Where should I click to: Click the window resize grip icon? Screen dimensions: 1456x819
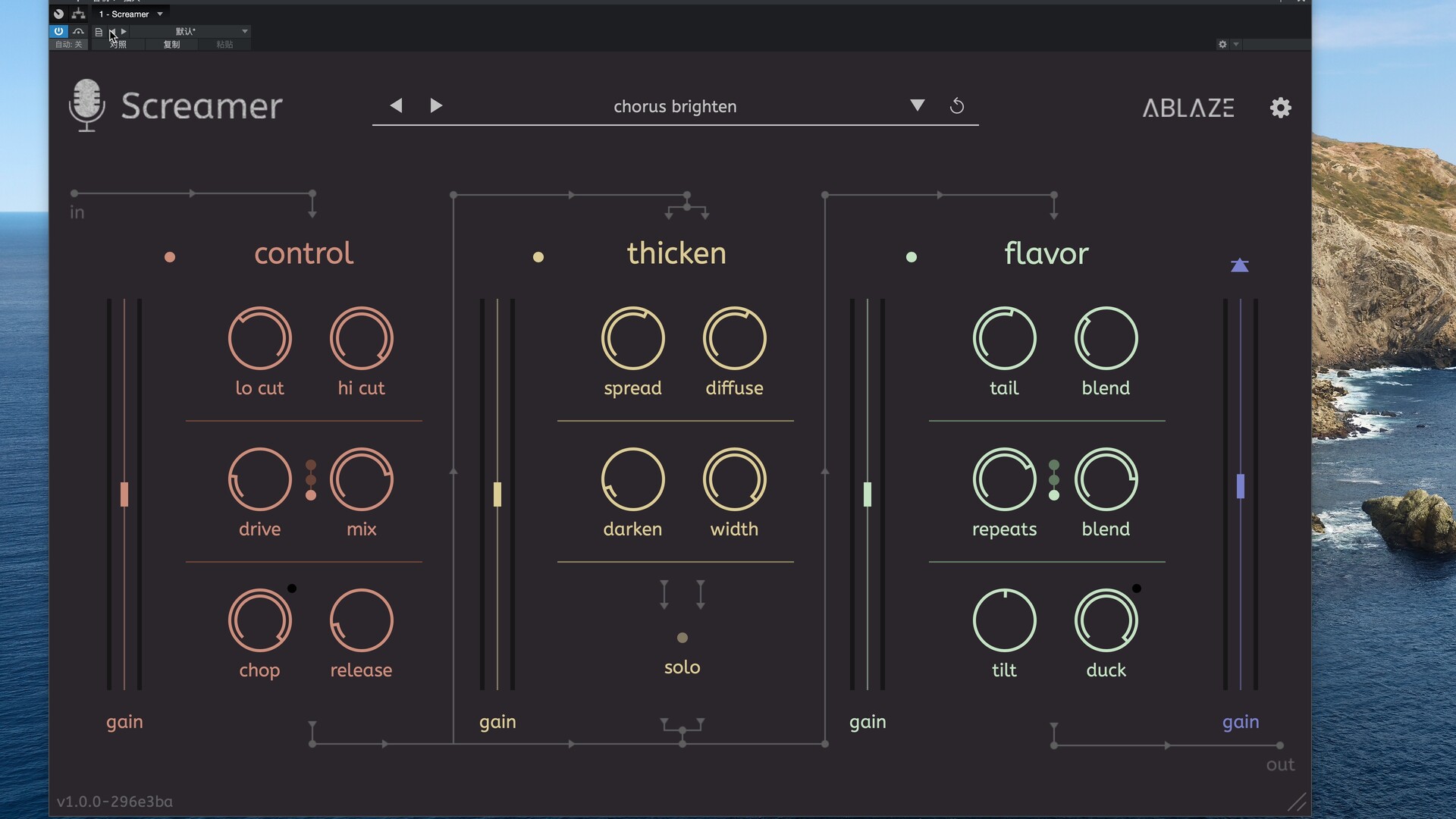pyautogui.click(x=1298, y=802)
